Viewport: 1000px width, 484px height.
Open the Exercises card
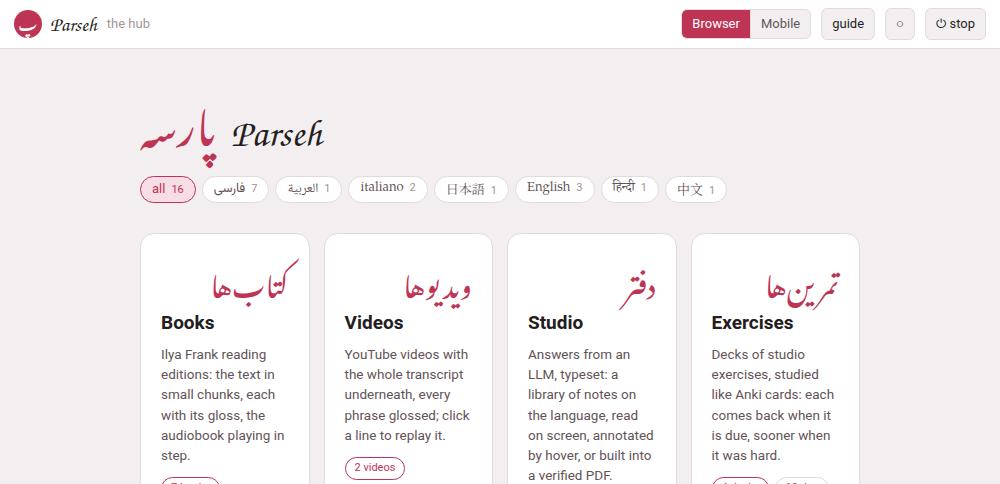click(x=776, y=359)
